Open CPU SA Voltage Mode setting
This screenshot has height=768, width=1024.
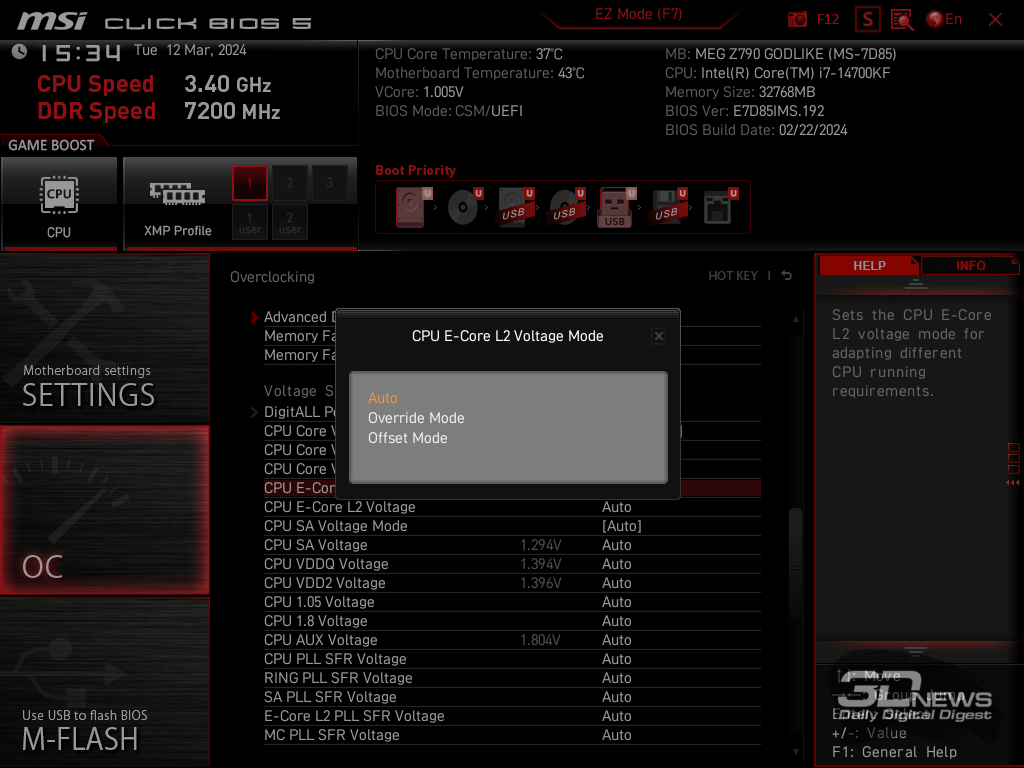tap(512, 526)
